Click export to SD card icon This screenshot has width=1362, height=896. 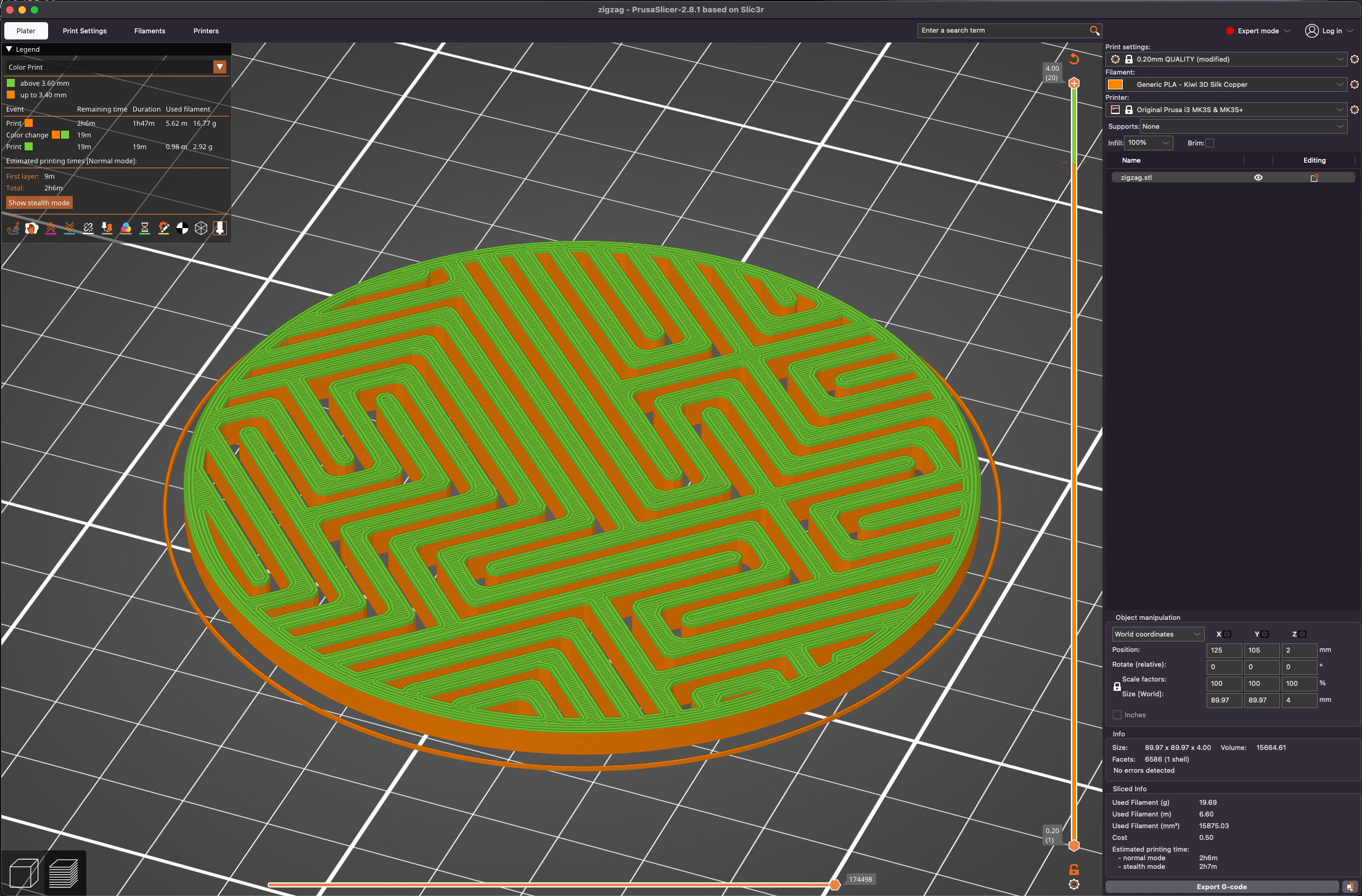[x=1350, y=887]
